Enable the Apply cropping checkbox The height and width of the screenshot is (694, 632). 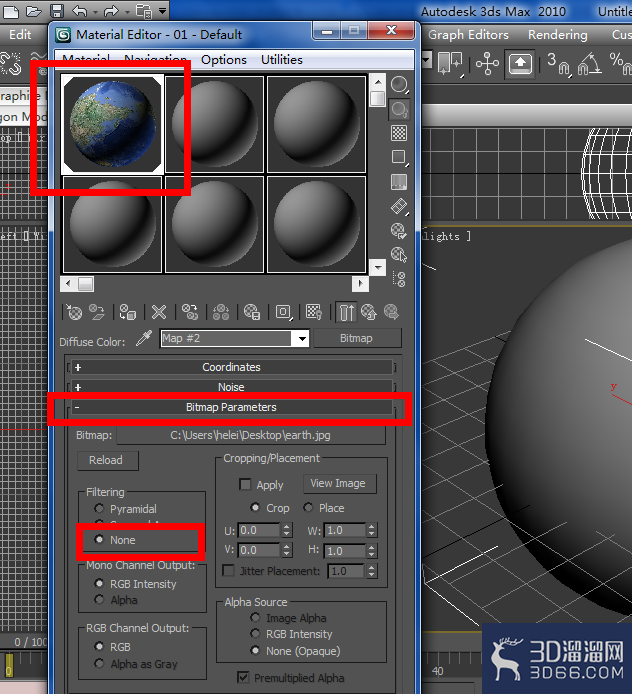245,484
